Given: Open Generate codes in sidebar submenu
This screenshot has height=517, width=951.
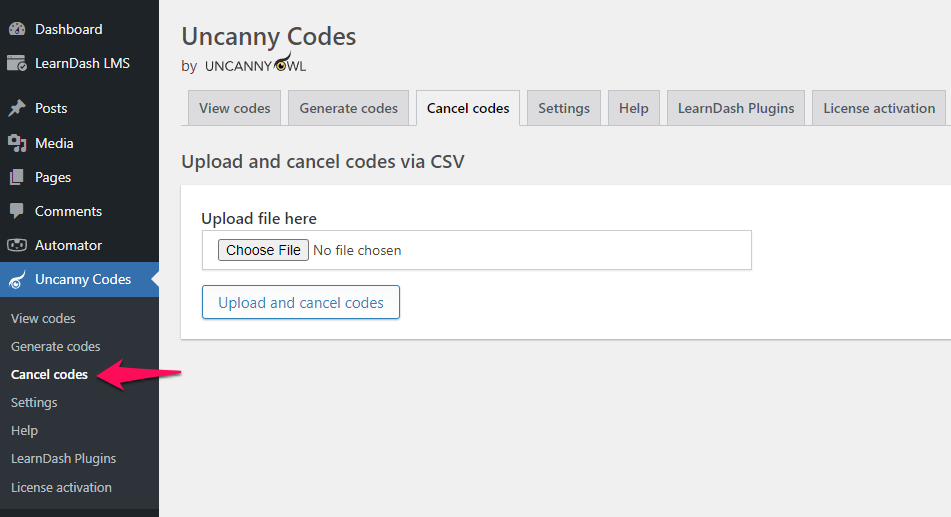Looking at the screenshot, I should (x=56, y=346).
